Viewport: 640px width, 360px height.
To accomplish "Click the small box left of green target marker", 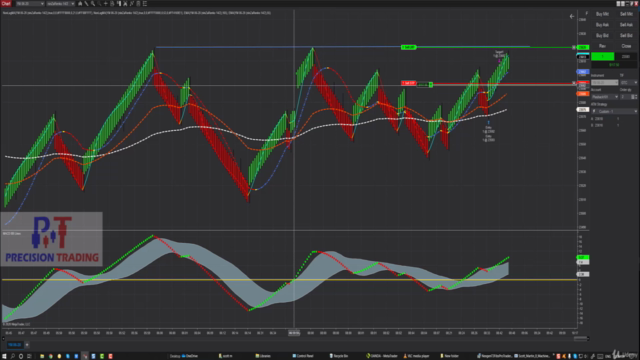I will [x=573, y=47].
